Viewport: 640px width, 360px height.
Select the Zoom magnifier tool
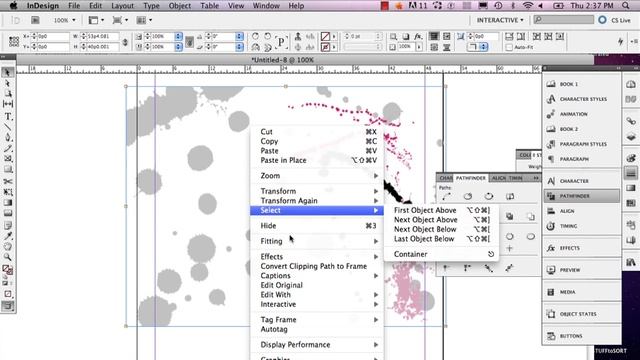[x=7, y=257]
